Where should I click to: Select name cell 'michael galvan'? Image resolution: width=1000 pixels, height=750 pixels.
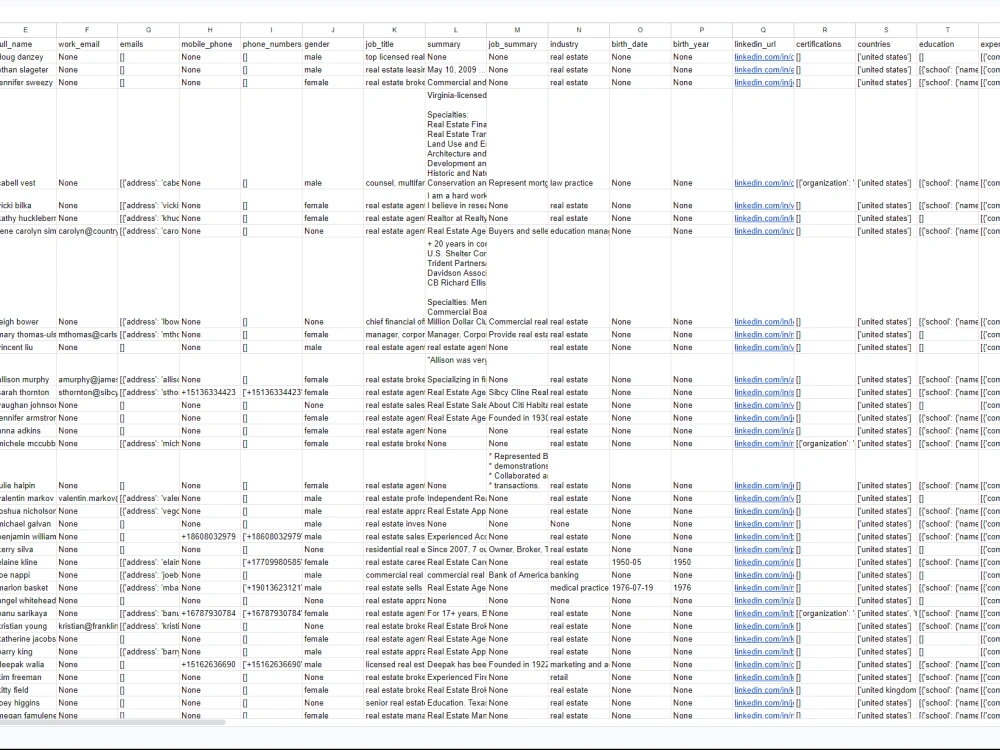click(x=28, y=524)
